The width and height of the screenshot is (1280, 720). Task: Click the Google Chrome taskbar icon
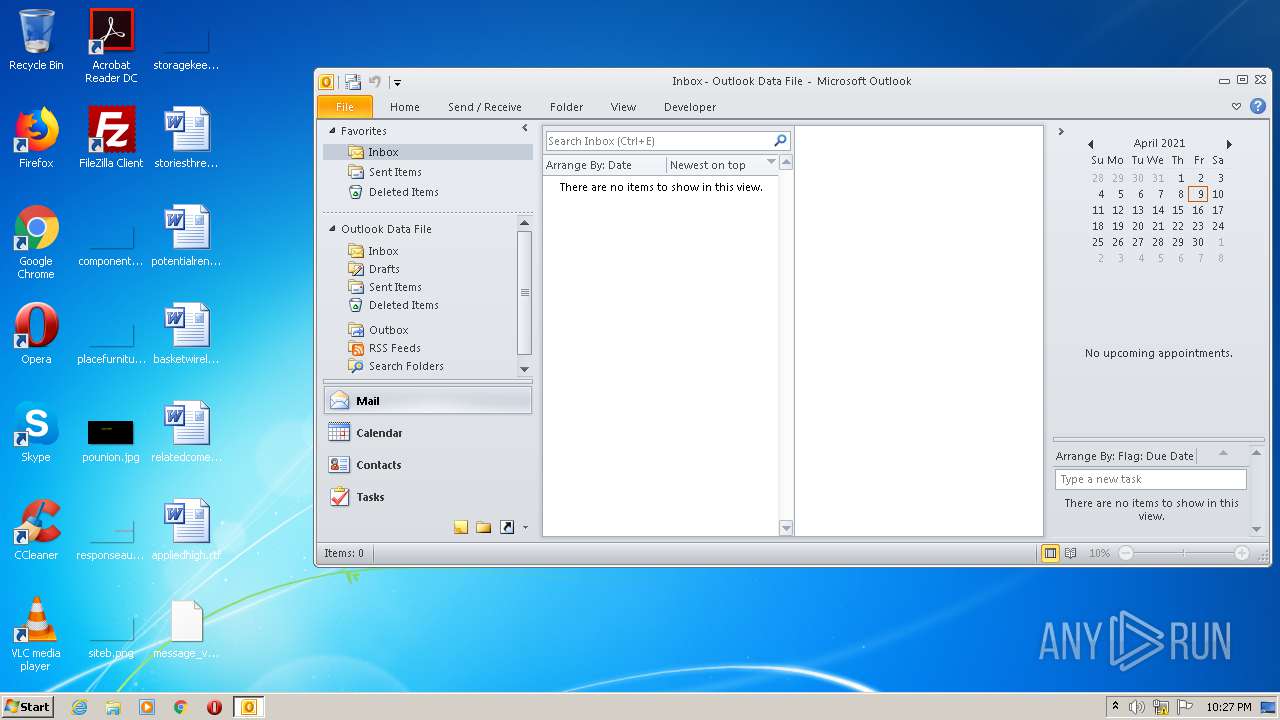(181, 707)
